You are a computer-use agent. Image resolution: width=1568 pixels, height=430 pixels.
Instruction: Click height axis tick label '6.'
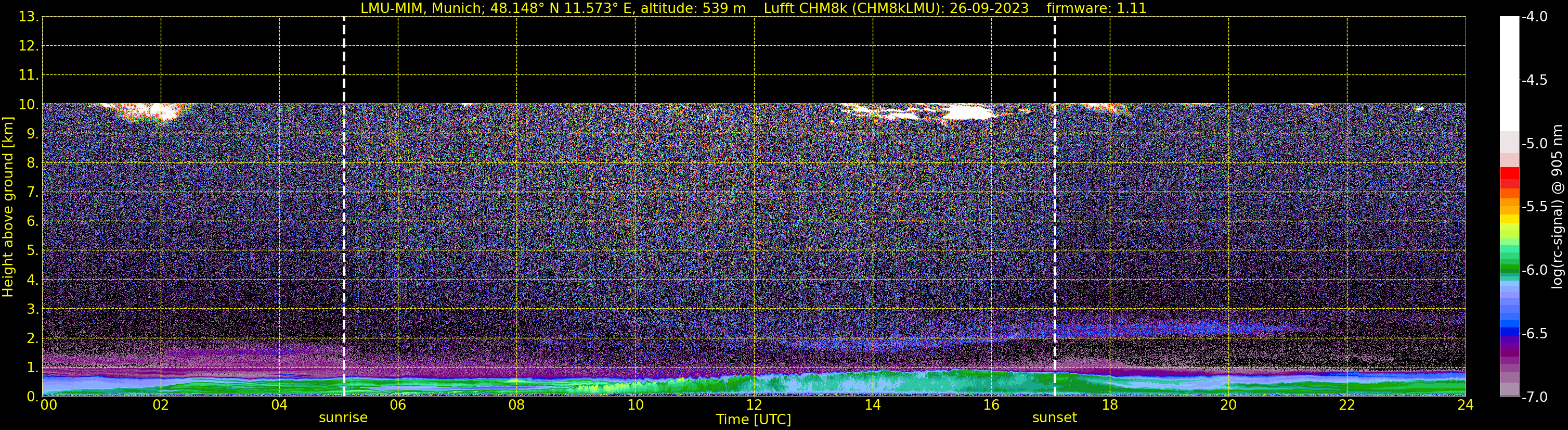pos(33,222)
